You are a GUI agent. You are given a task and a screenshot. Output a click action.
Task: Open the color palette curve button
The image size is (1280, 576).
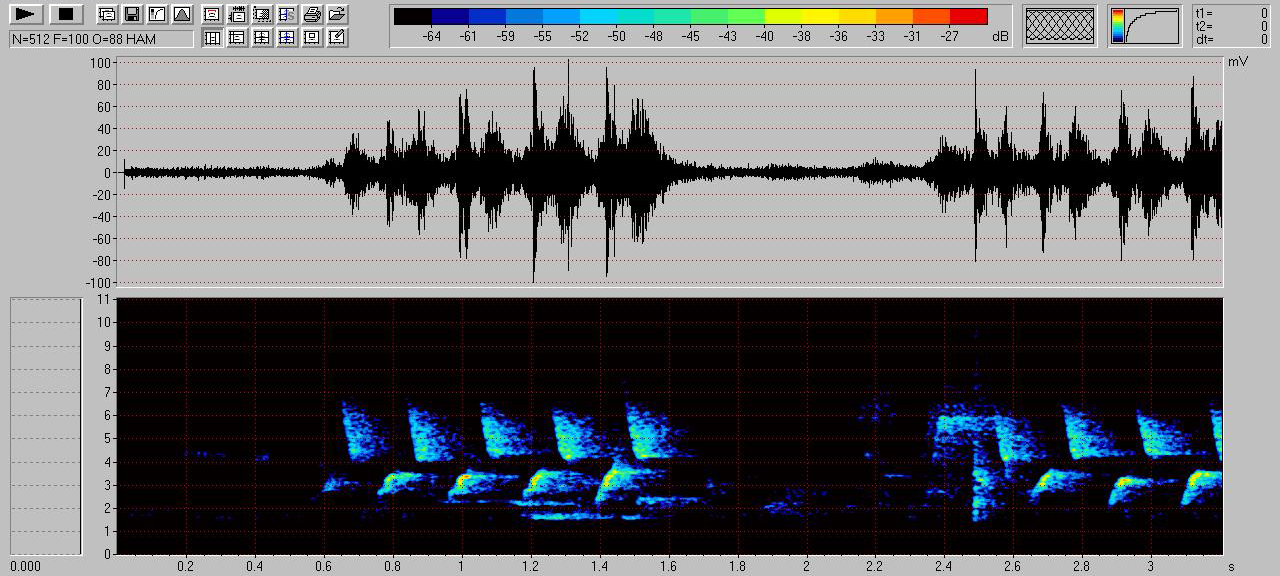1144,26
